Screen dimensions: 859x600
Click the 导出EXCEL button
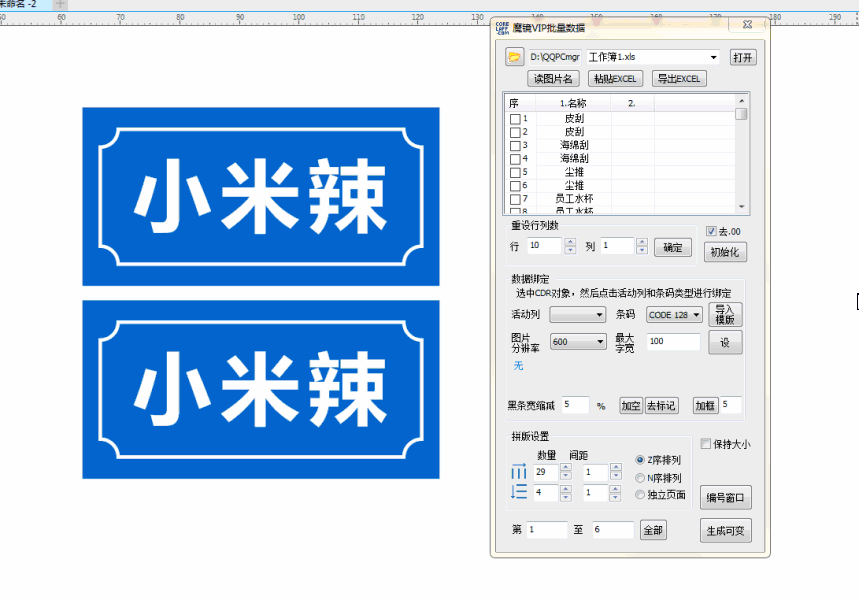[x=679, y=79]
